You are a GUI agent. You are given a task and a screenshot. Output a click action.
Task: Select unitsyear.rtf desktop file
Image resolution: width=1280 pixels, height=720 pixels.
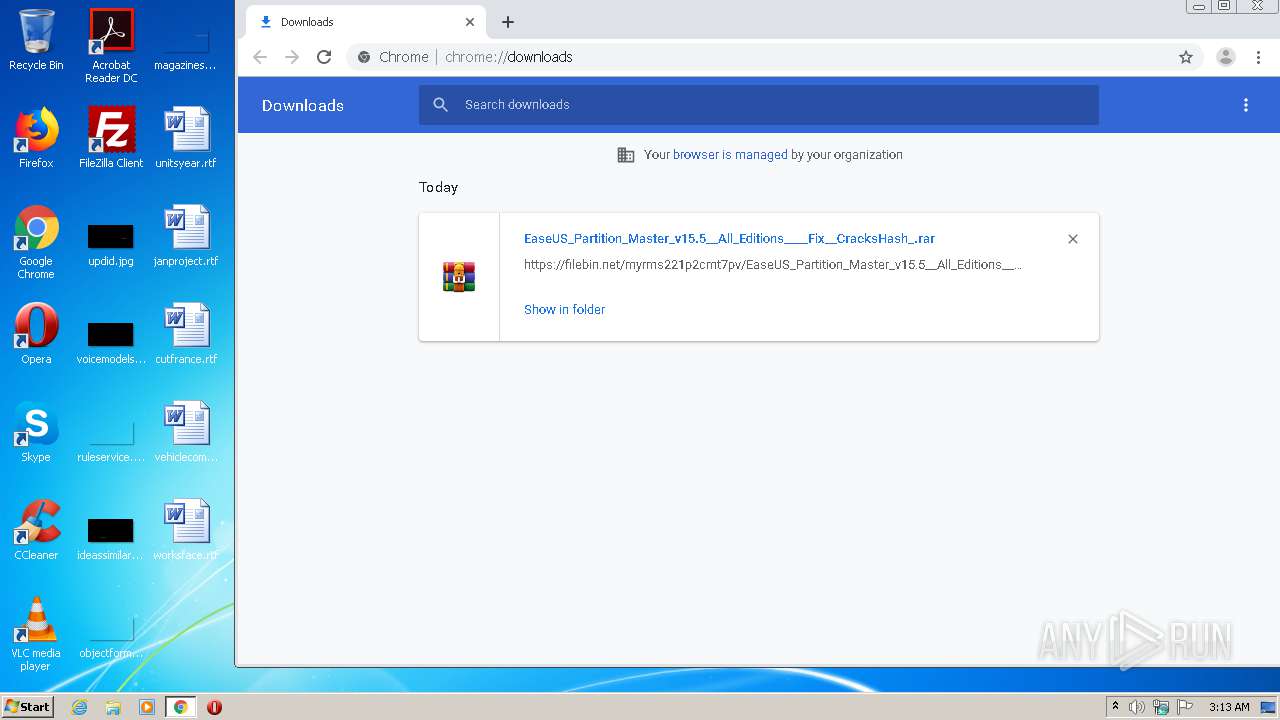pyautogui.click(x=186, y=138)
